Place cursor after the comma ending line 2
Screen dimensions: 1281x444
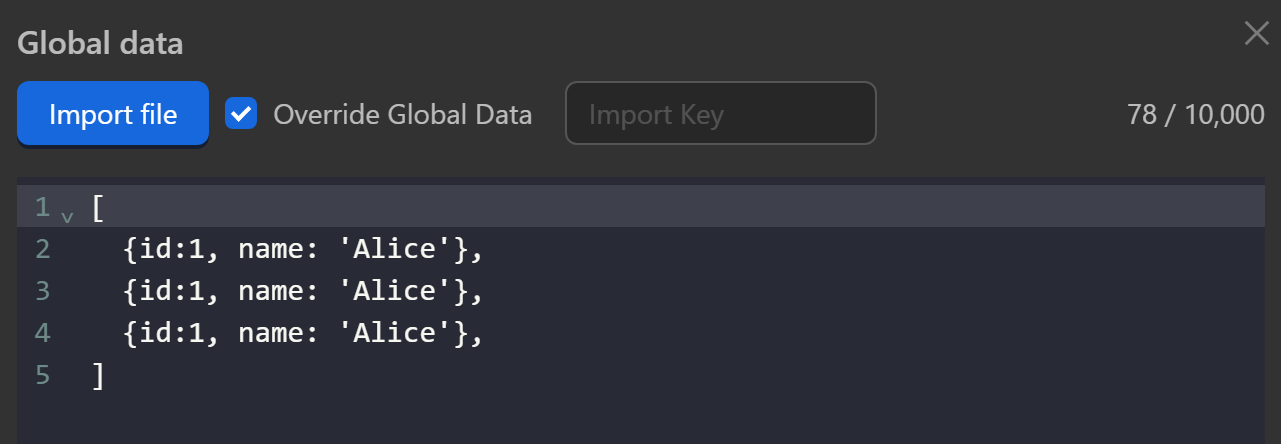tap(485, 249)
